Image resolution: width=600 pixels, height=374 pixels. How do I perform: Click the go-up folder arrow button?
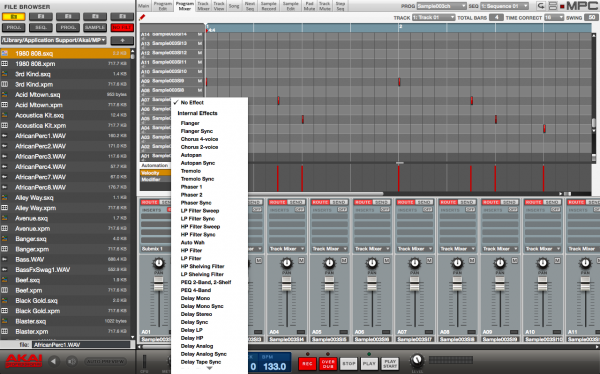(x=122, y=40)
